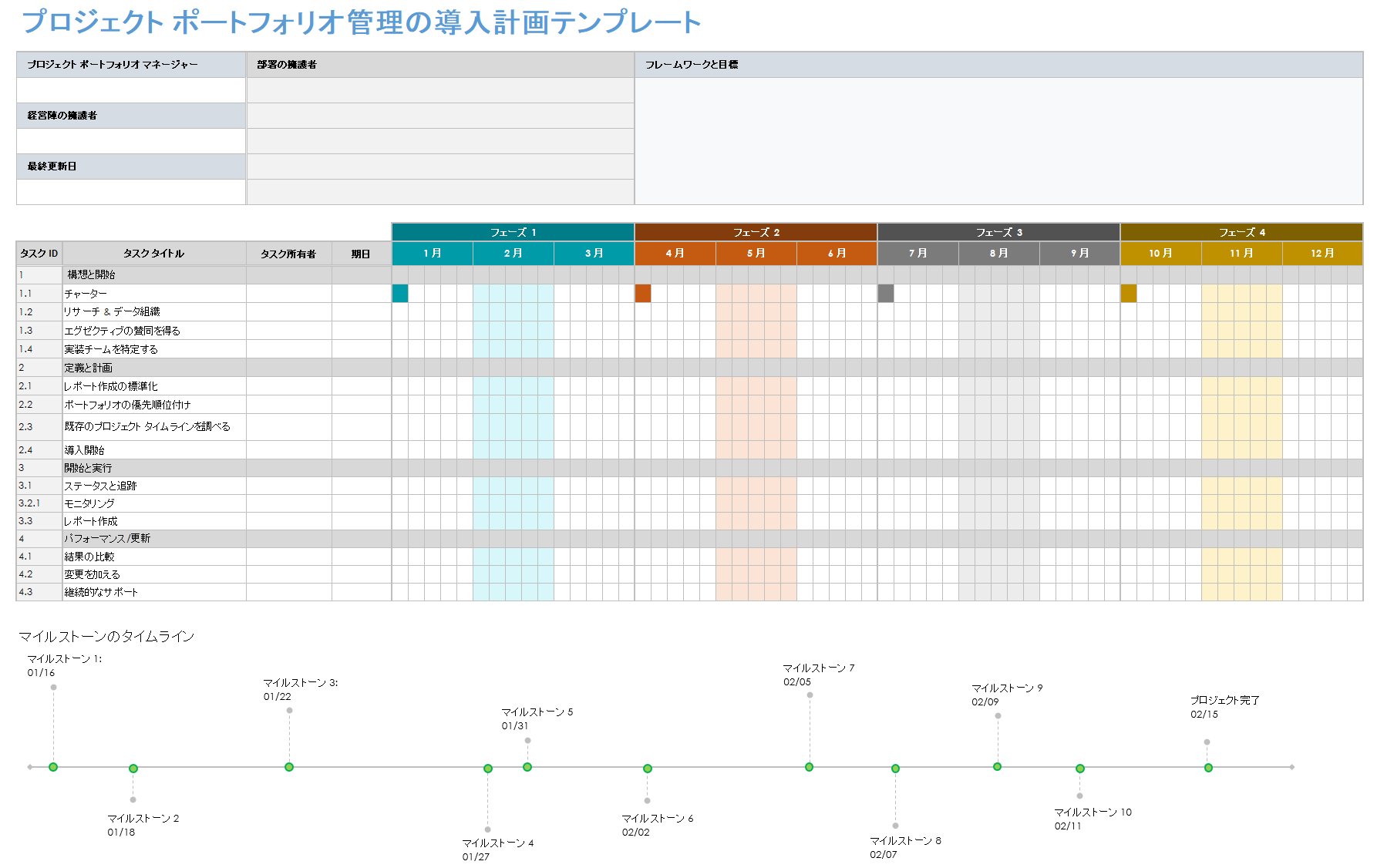Viewport: 1394px width, 868px height.
Task: Click the マイルストーンのタイムライン heading
Action: coord(106,636)
